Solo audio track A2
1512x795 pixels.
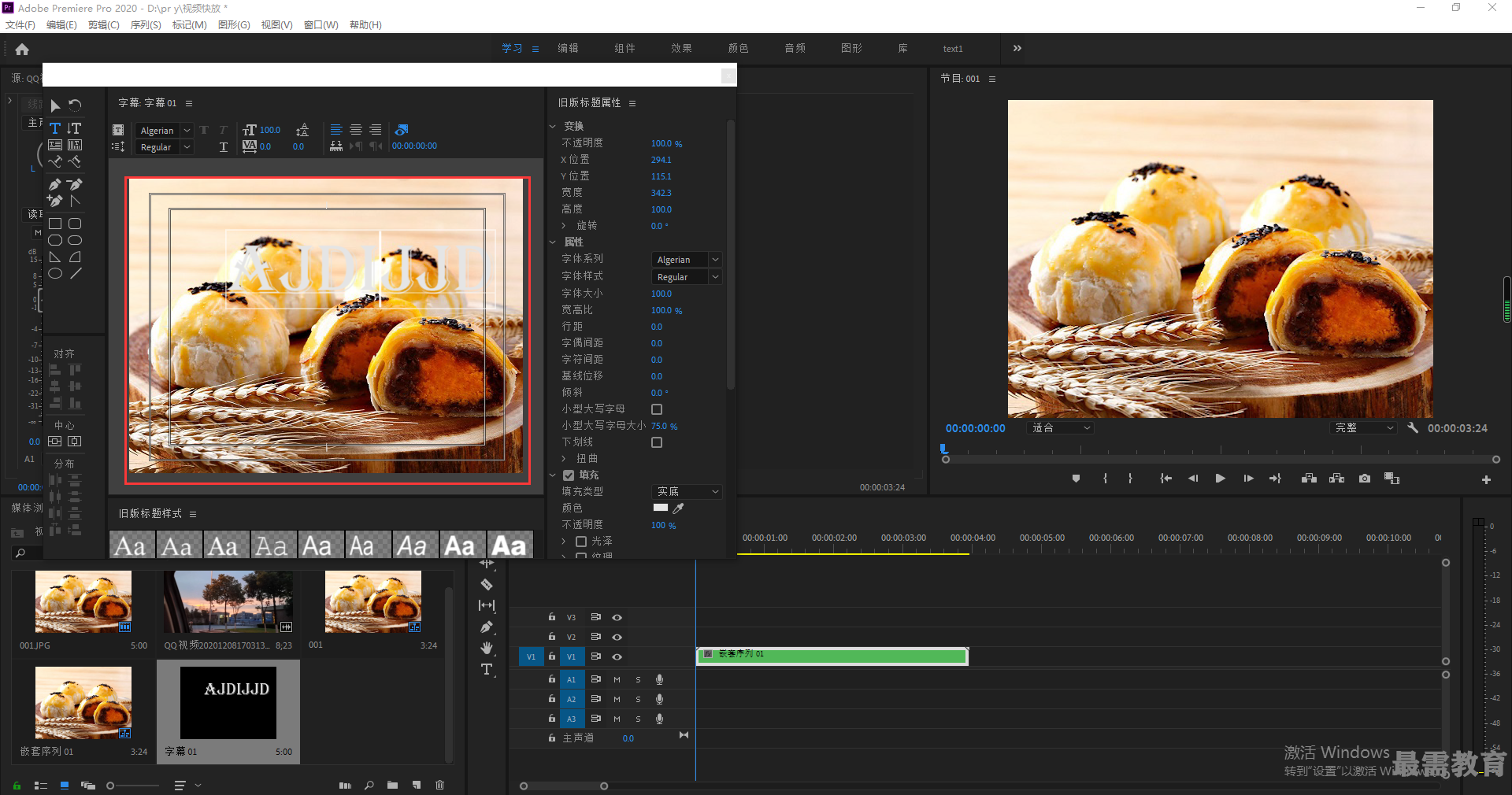(x=638, y=699)
